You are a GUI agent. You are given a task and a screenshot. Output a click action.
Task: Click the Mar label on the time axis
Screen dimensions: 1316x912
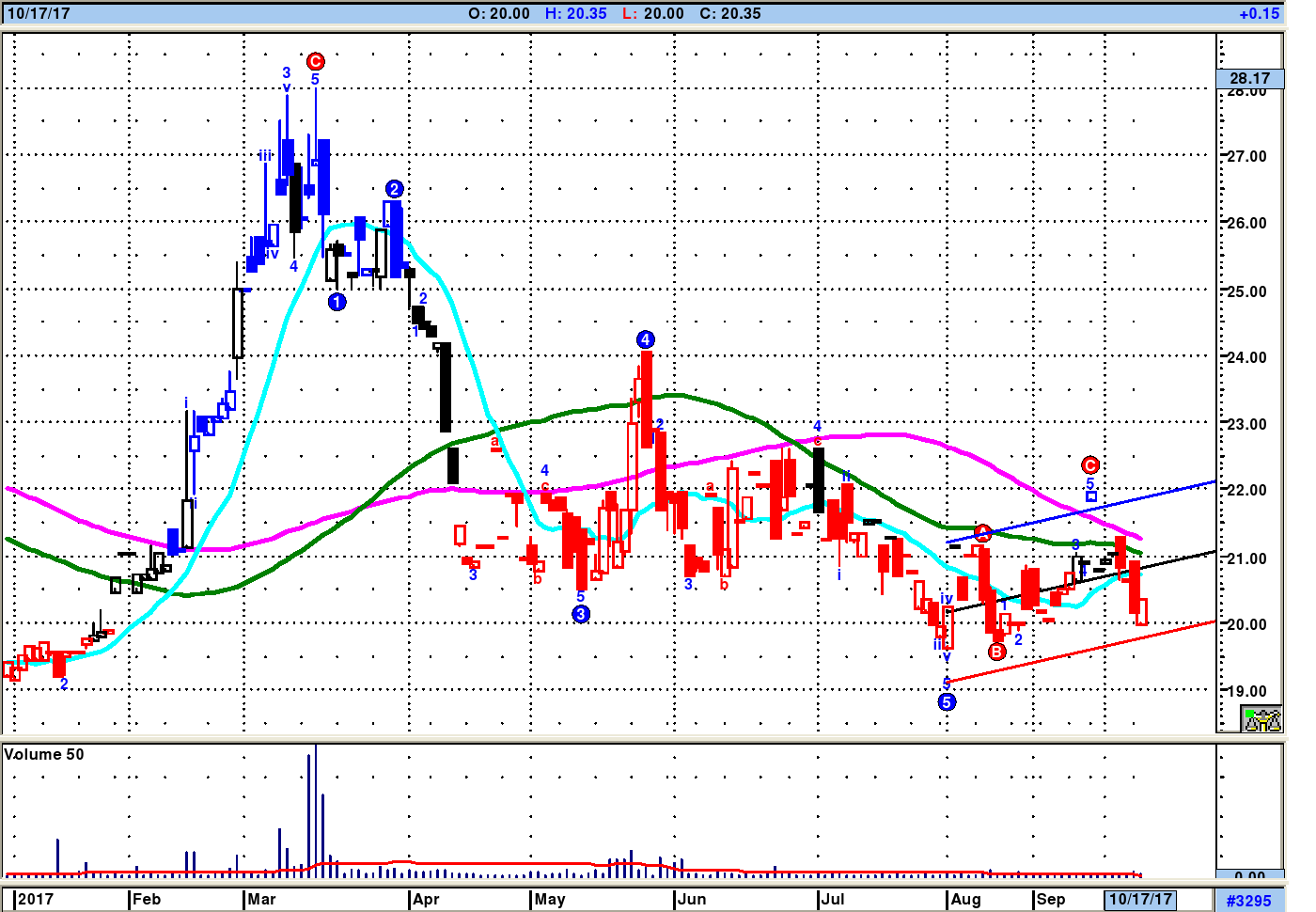(261, 899)
